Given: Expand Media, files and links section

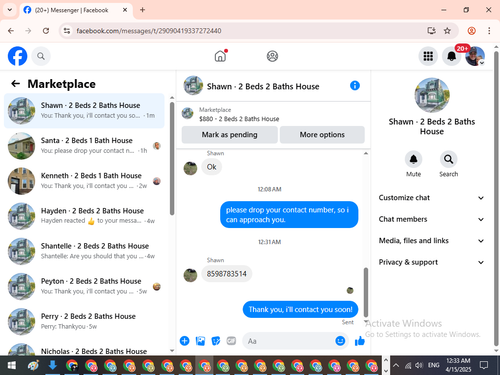Looking at the screenshot, I should tap(431, 241).
